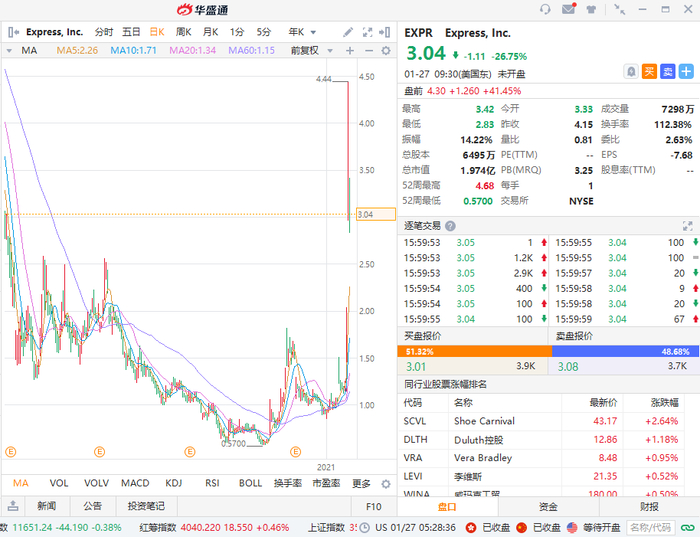Click the blue sell-side 48.68% bar
Screen dimensions: 700x537
[x=626, y=351]
